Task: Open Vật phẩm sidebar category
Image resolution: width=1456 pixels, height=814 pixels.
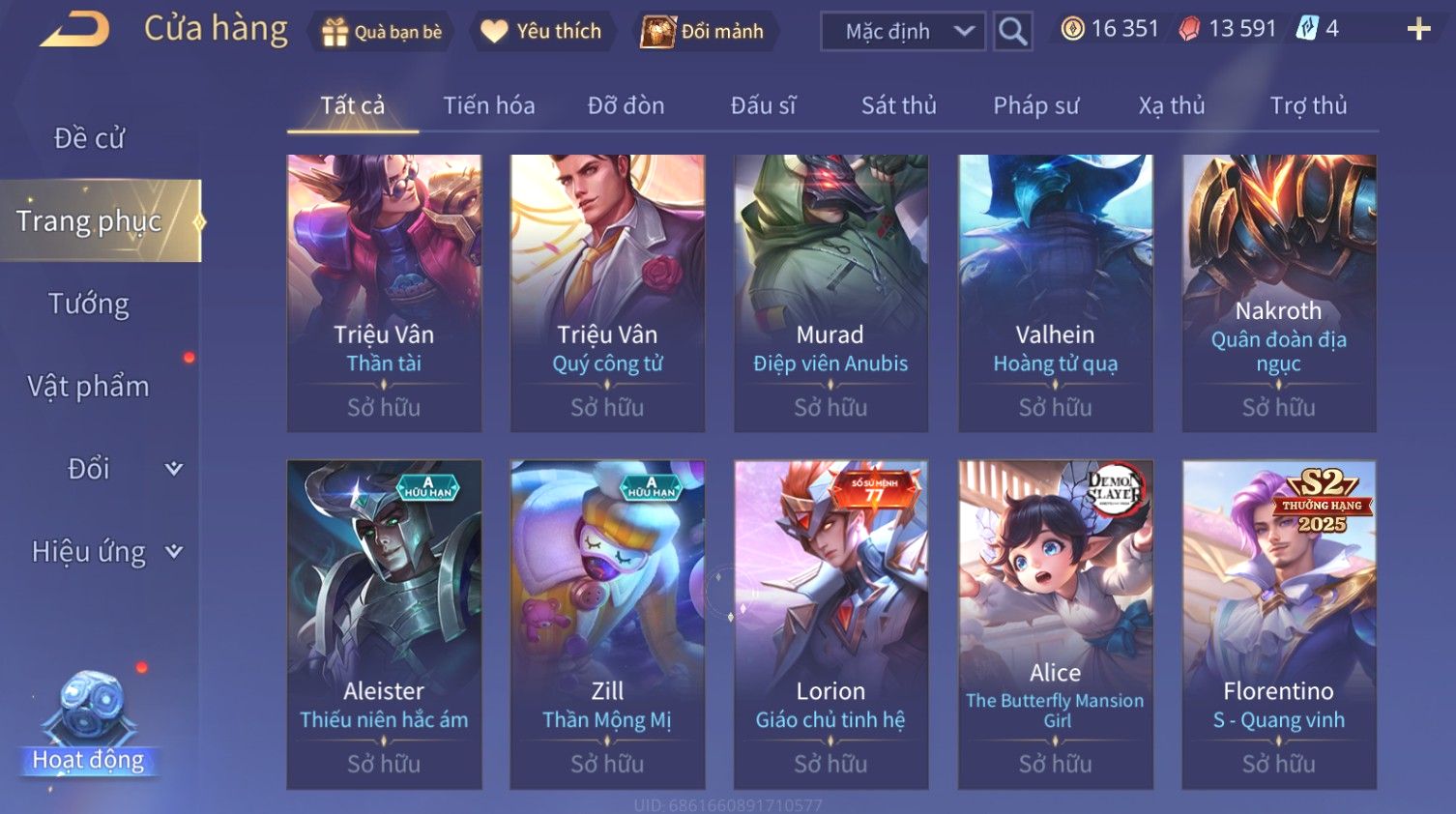Action: (x=89, y=387)
